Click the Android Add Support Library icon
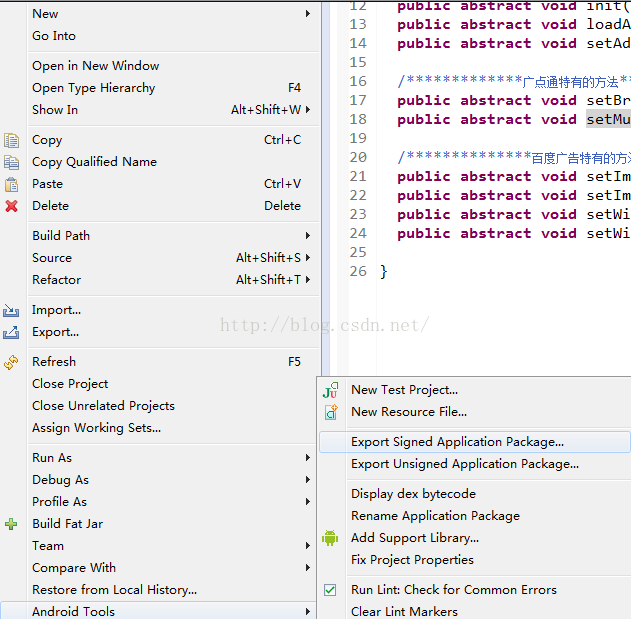This screenshot has width=631, height=619. click(330, 538)
